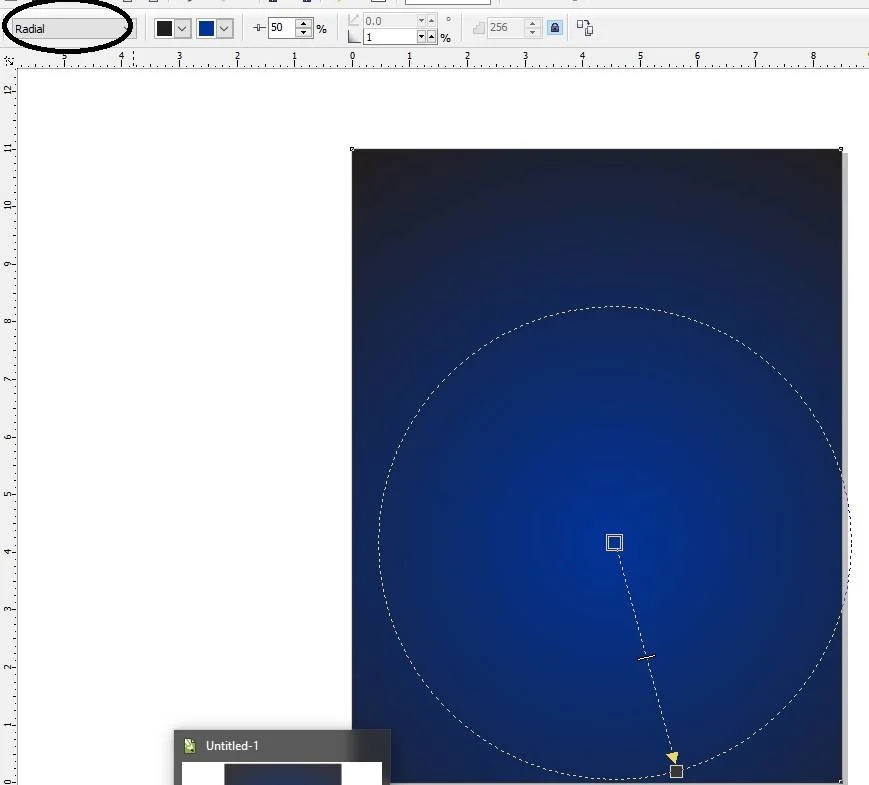Click the gradient midpoint slider bar
This screenshot has height=785, width=869.
[x=646, y=657]
